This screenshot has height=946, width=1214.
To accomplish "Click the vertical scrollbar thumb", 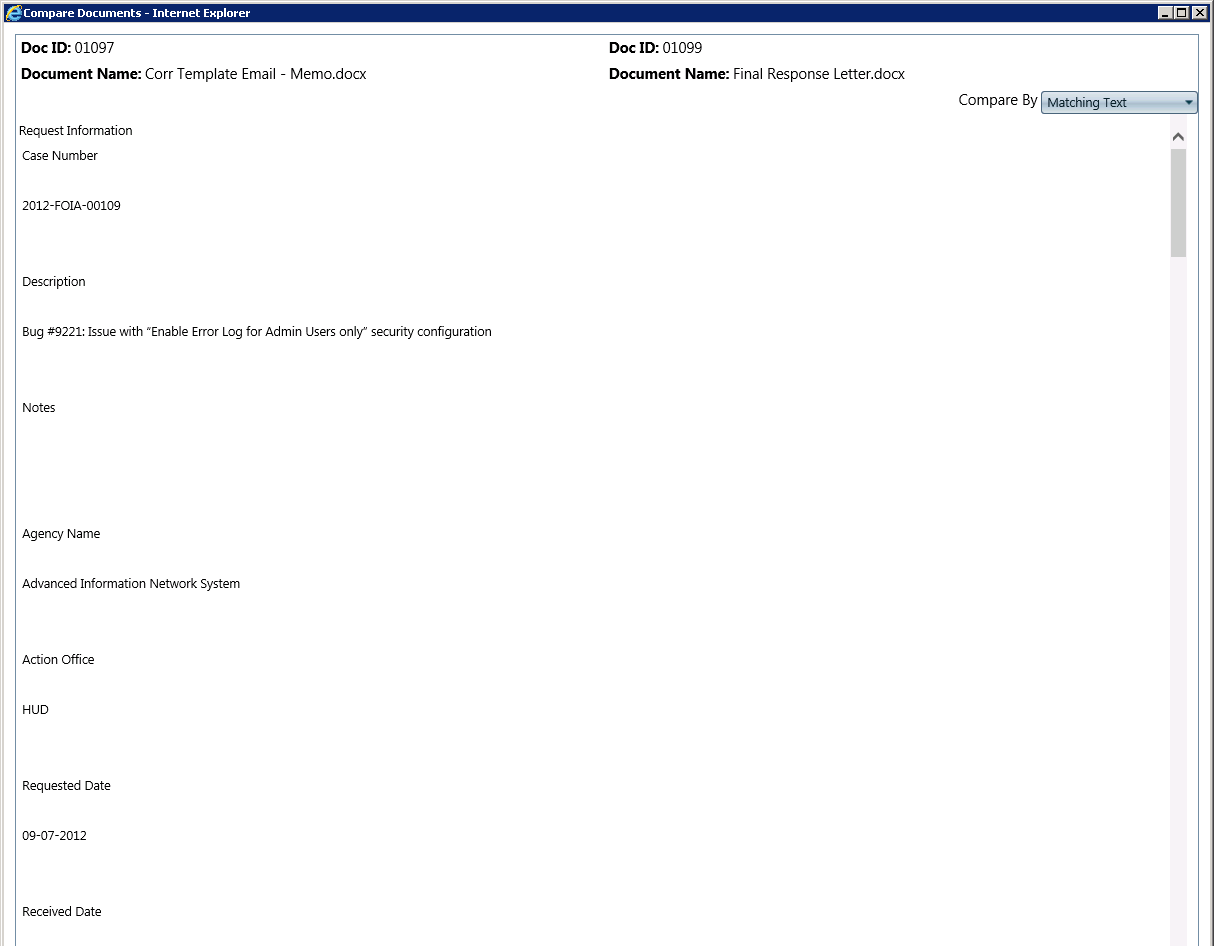I will pos(1178,202).
